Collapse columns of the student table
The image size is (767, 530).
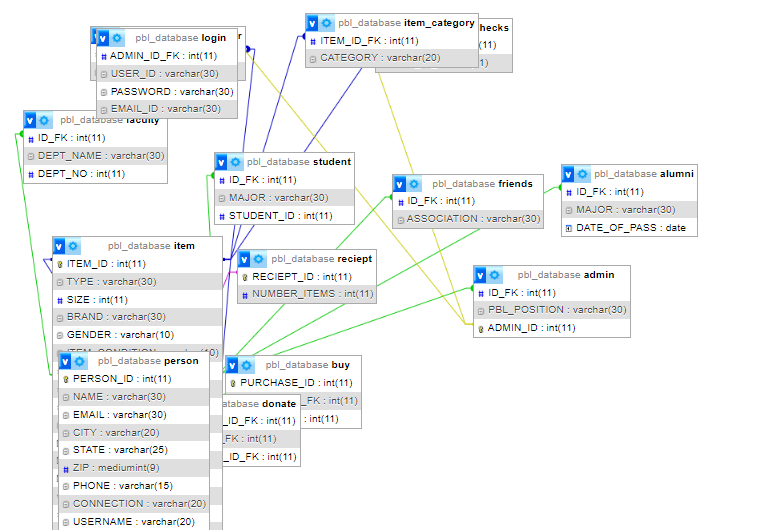pos(221,162)
